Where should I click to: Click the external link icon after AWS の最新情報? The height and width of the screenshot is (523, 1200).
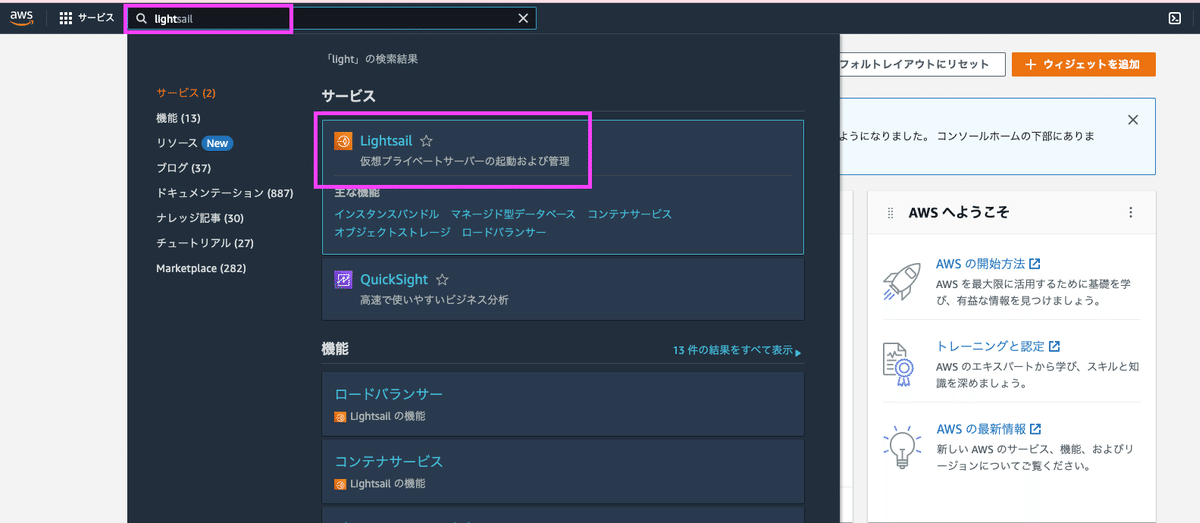1036,429
